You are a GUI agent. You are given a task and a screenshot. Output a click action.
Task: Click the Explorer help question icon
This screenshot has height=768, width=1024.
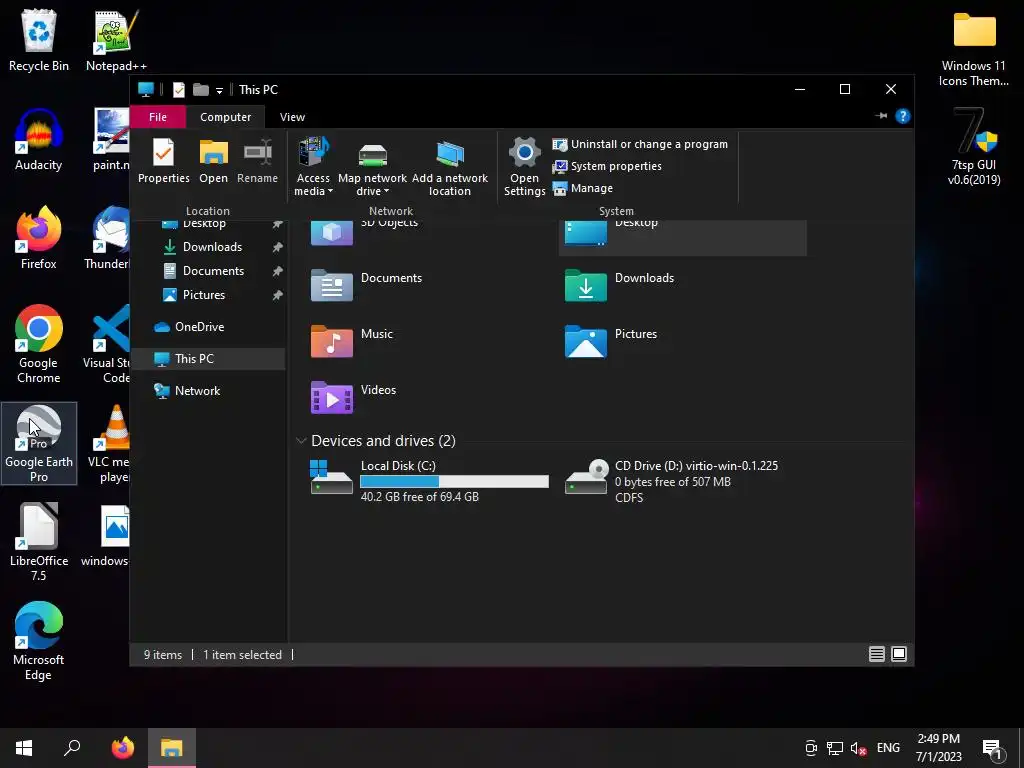pos(903,116)
